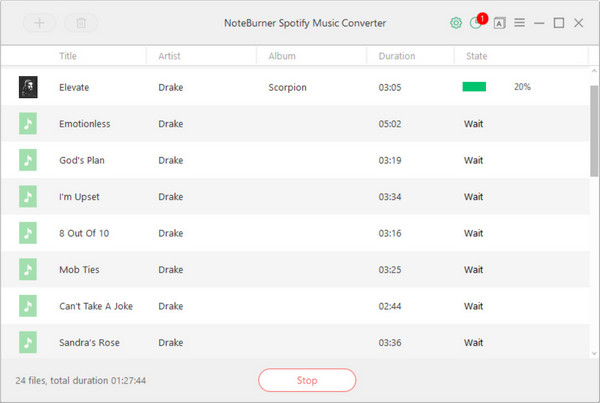Select the Elevate song title
The height and width of the screenshot is (403, 600).
74,87
